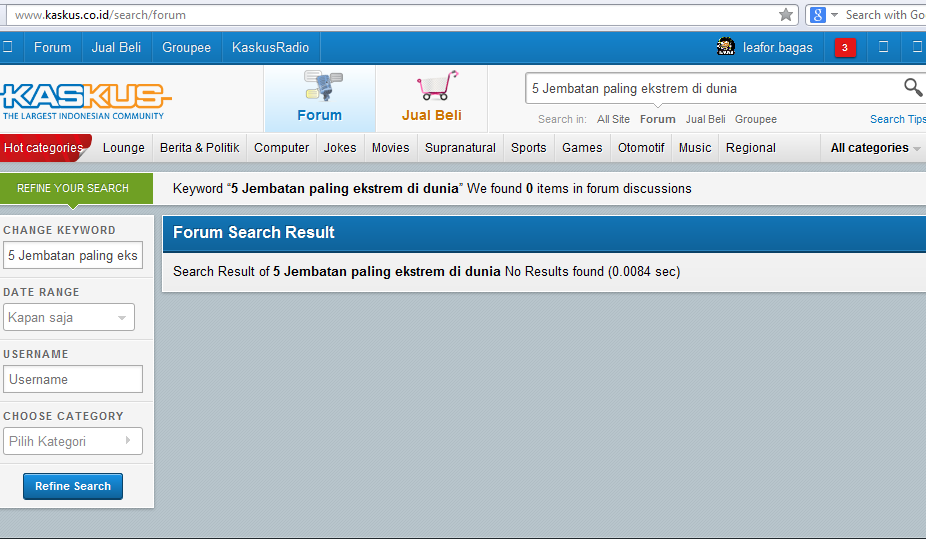This screenshot has width=926, height=539.
Task: Click the Google search engine icon
Action: 817,15
